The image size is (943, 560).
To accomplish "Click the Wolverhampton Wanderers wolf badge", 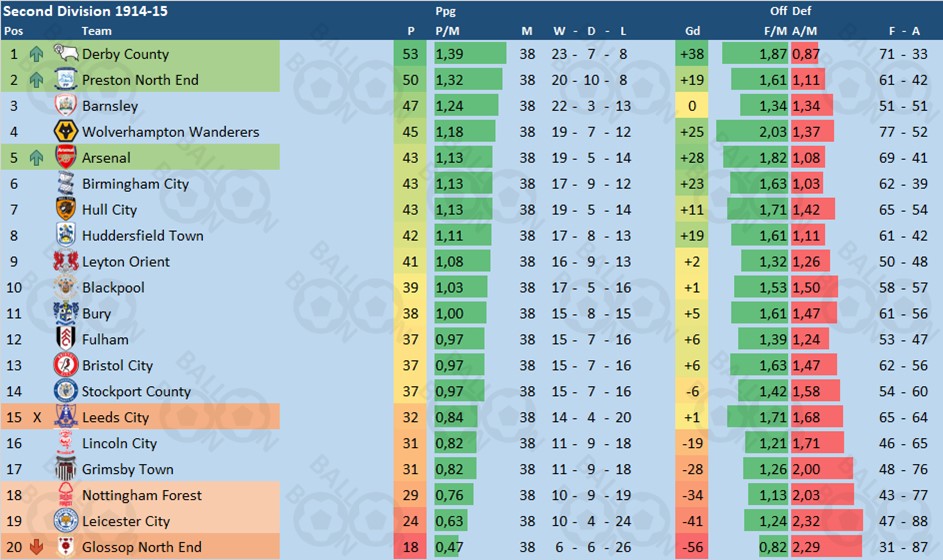I will pos(66,131).
